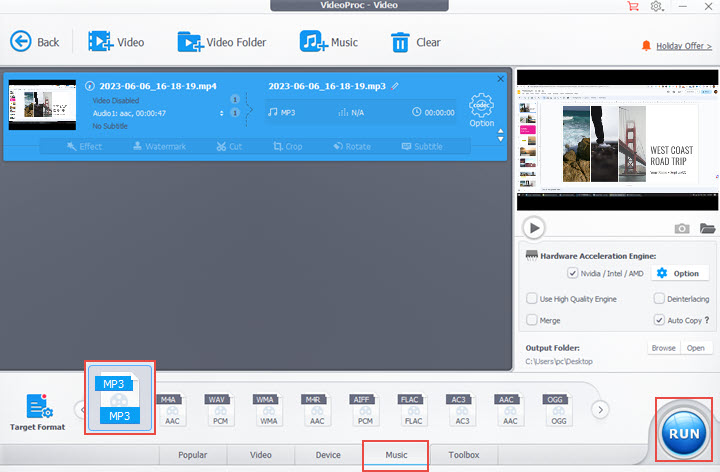720x472 pixels.
Task: Open the Subtitle tool
Action: pyautogui.click(x=422, y=146)
